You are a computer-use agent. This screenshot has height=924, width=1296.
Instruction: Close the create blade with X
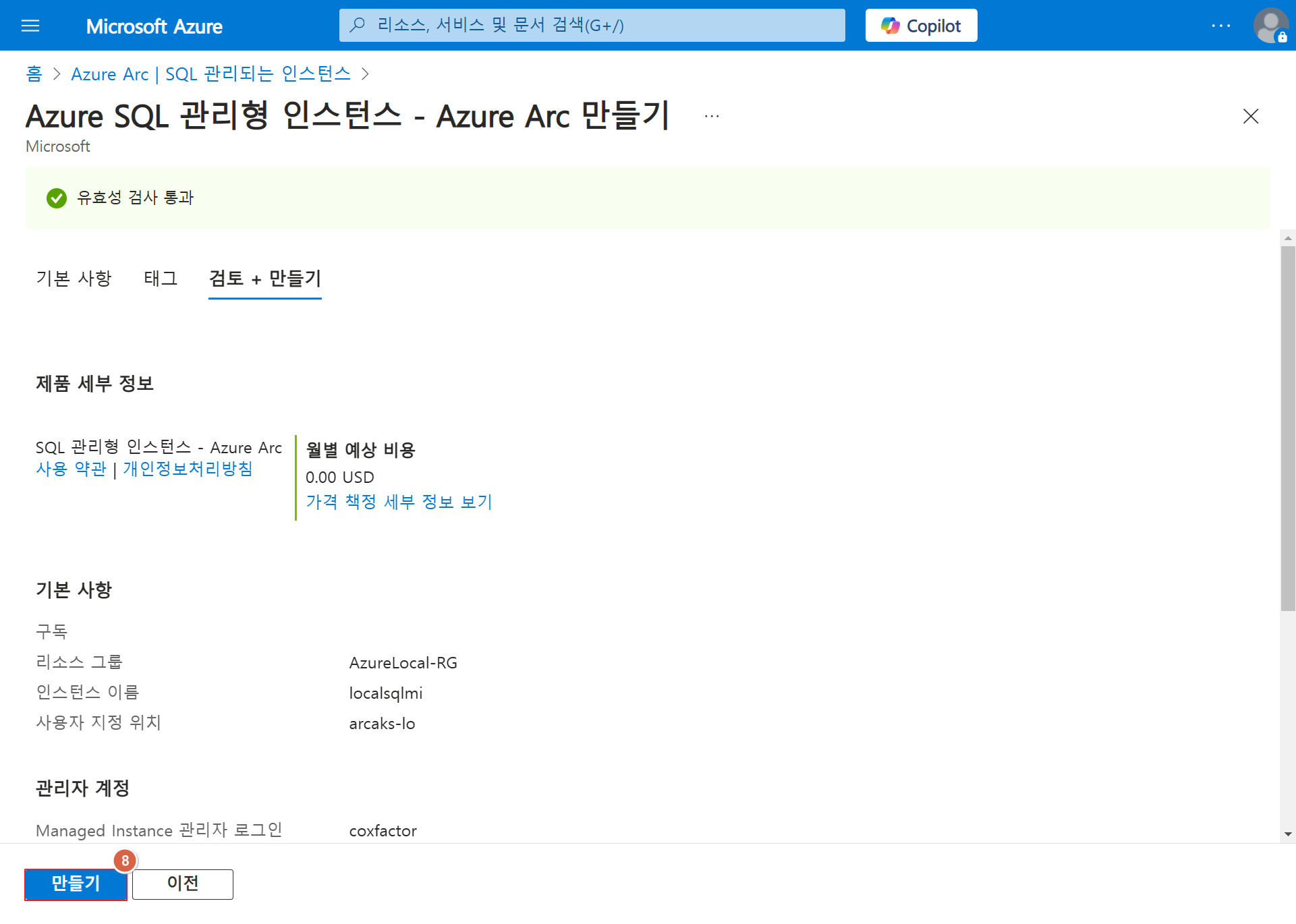point(1250,117)
